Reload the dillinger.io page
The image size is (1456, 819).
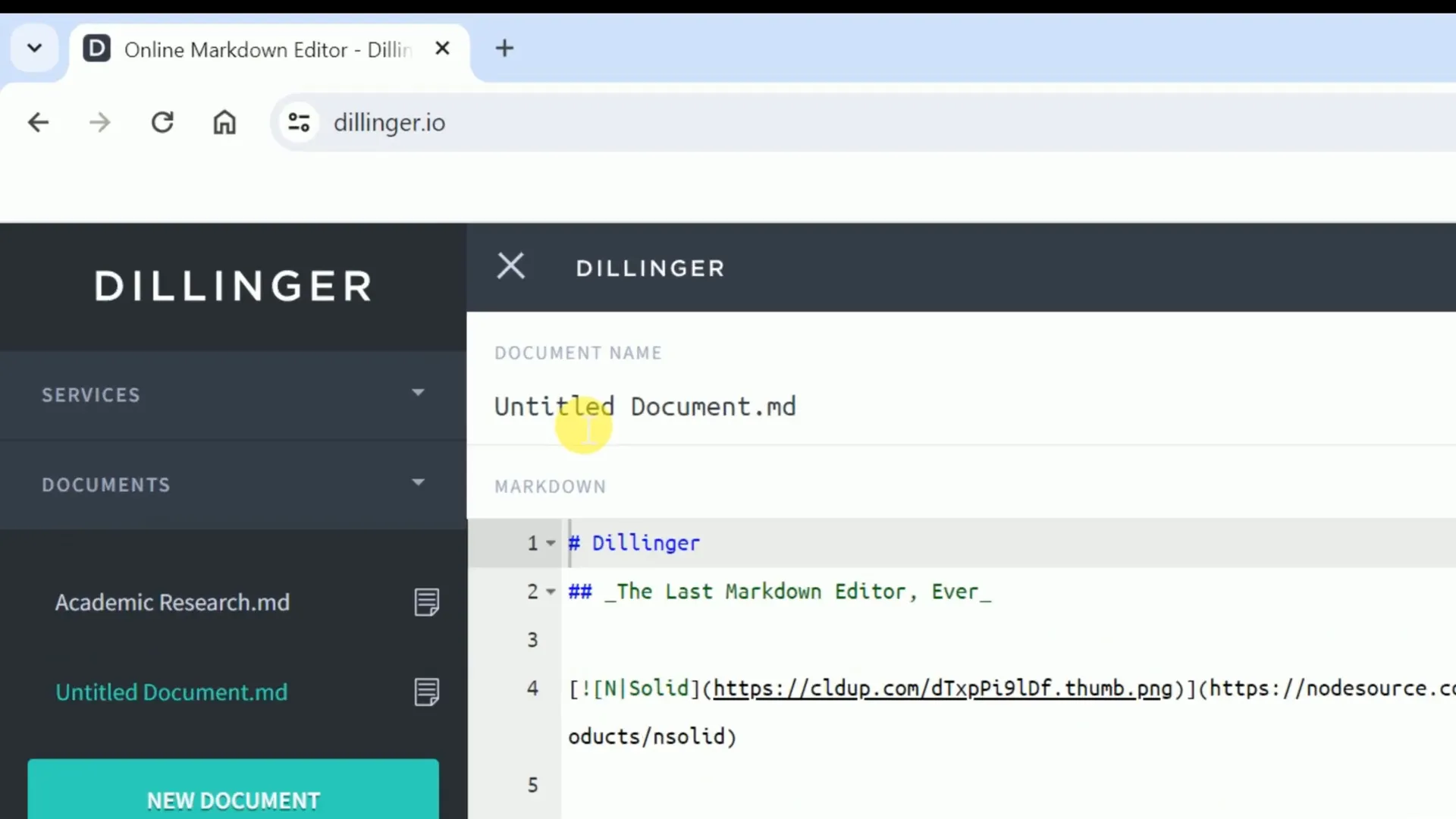(162, 122)
